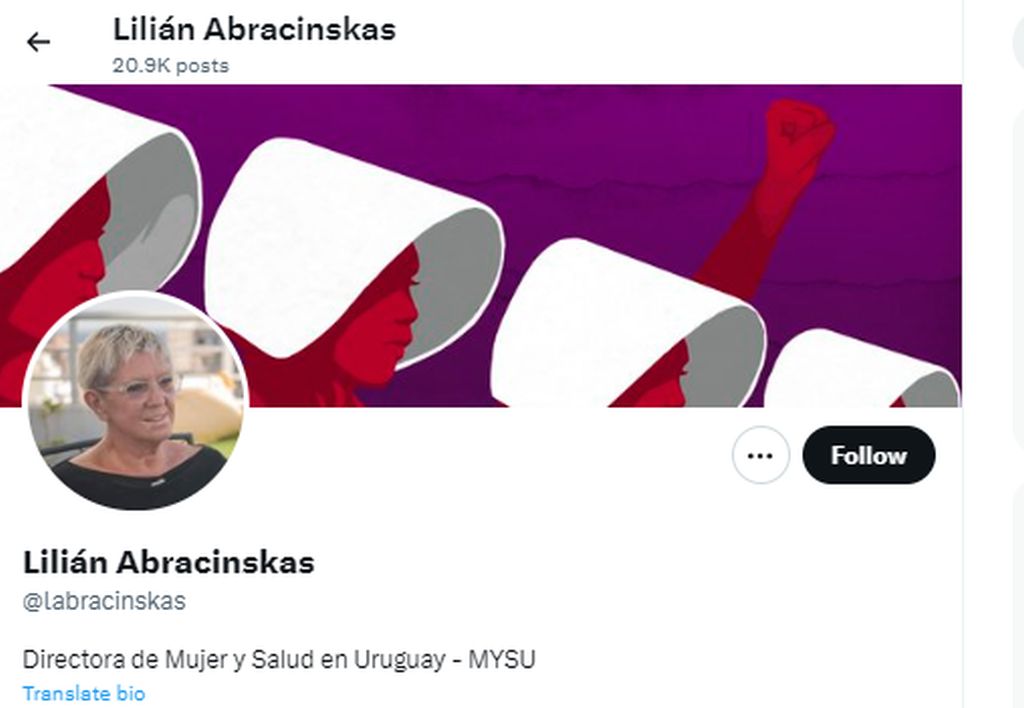Viewport: 1024px width, 708px height.
Task: Click the Directora de Mujer y Salud bio
Action: point(279,660)
